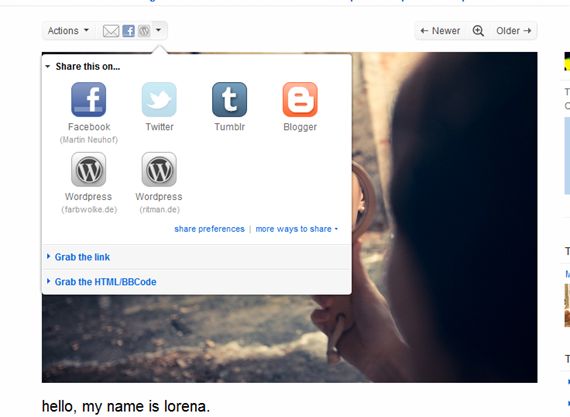Share this photo on Blogger

300,107
